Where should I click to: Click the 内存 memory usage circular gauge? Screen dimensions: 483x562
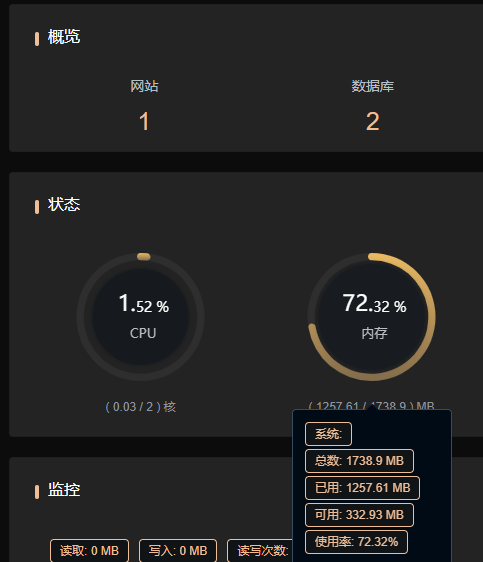pos(372,317)
